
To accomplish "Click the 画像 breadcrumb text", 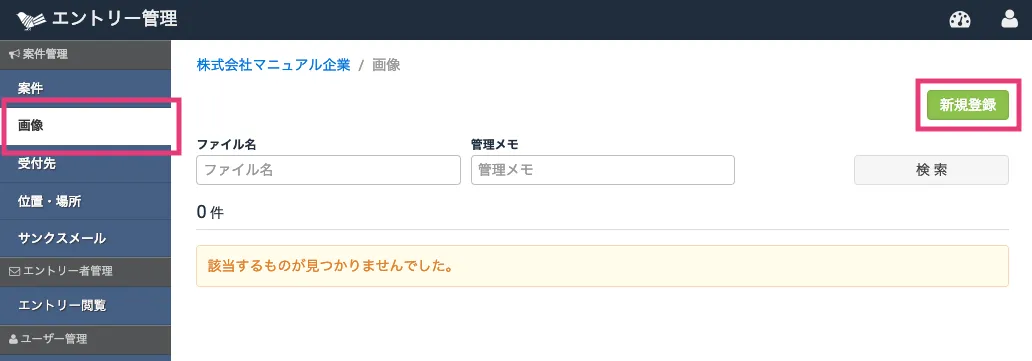I will (386, 65).
